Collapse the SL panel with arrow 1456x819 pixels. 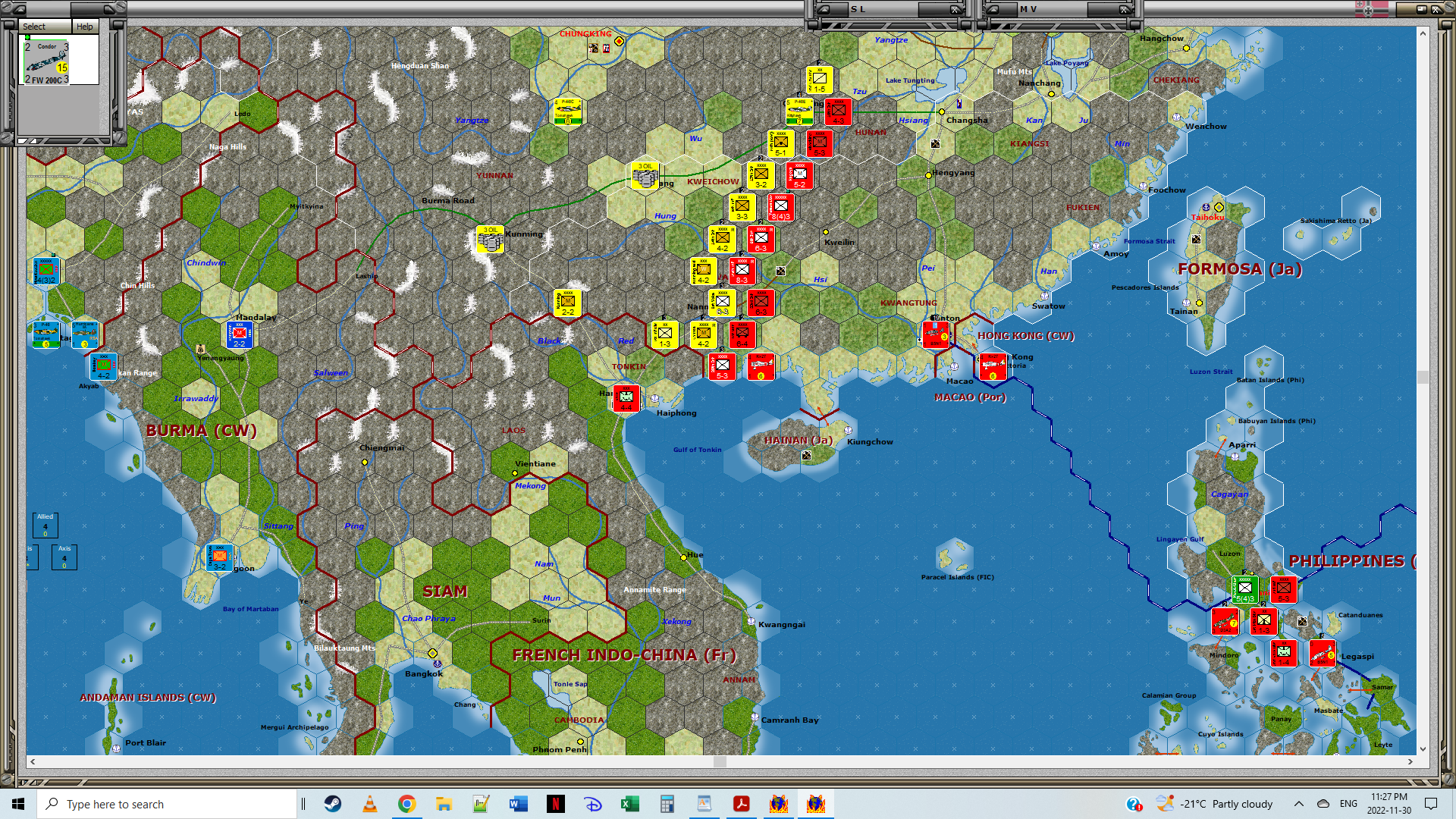click(x=823, y=9)
